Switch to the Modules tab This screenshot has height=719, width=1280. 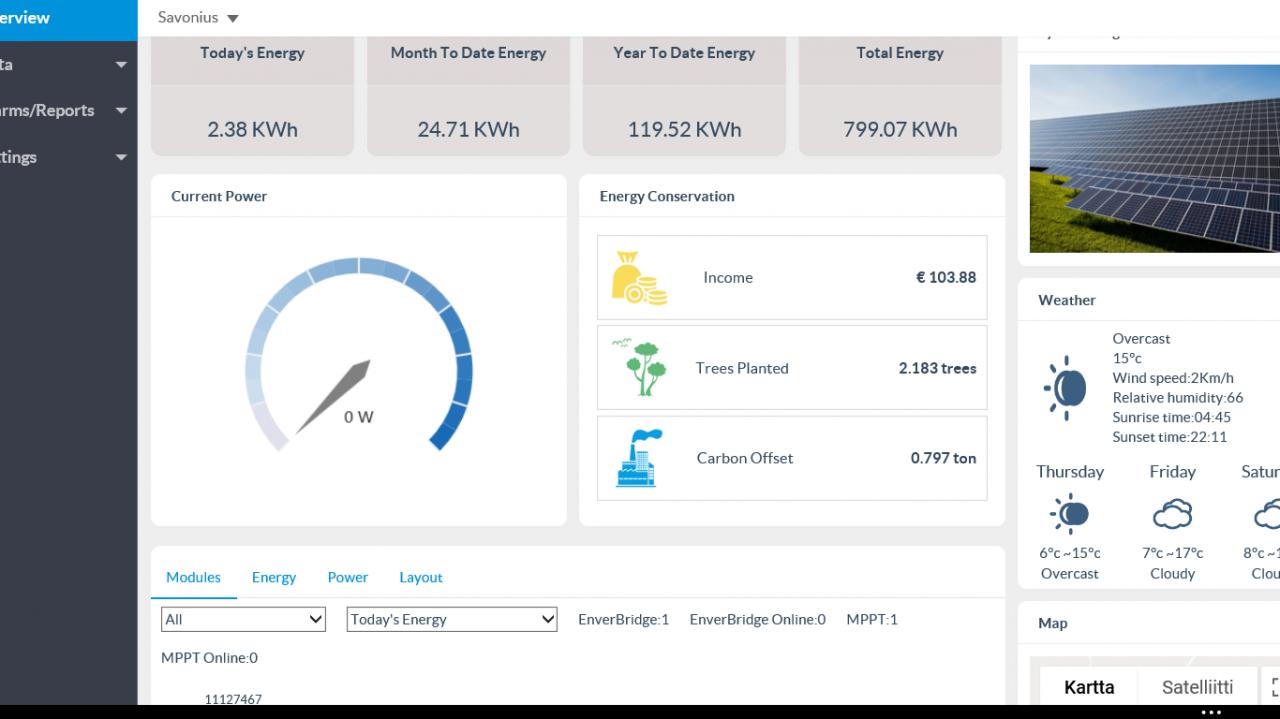pos(193,577)
